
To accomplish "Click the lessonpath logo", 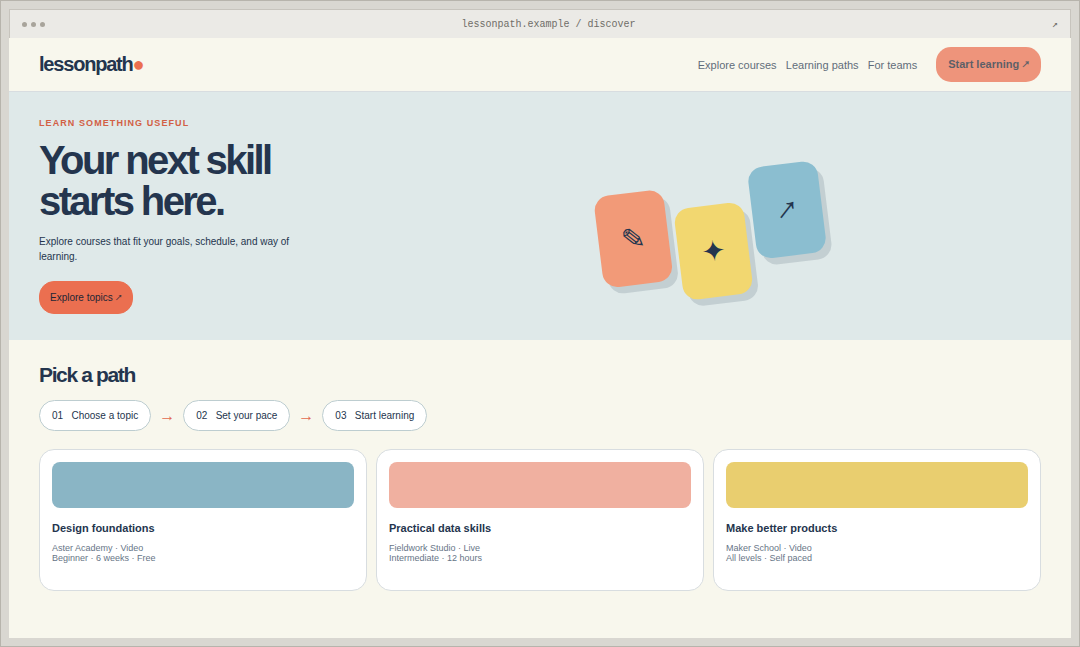I will [91, 65].
